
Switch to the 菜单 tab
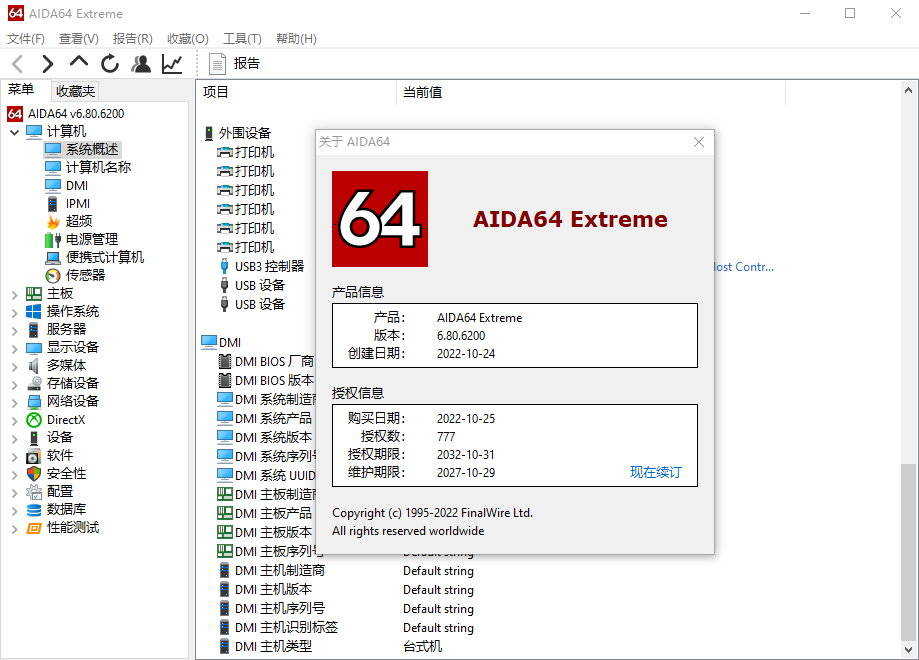click(x=21, y=89)
